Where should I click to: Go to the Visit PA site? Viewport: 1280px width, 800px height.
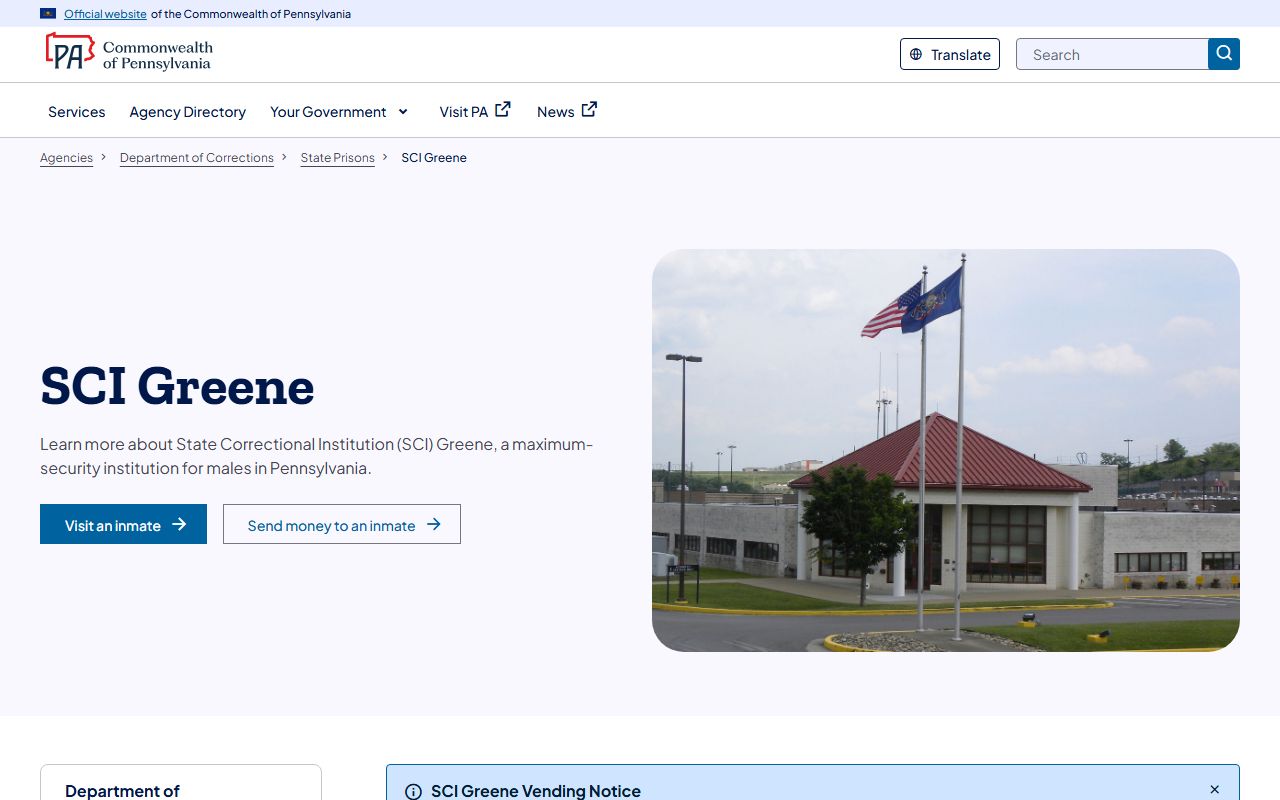(x=475, y=111)
